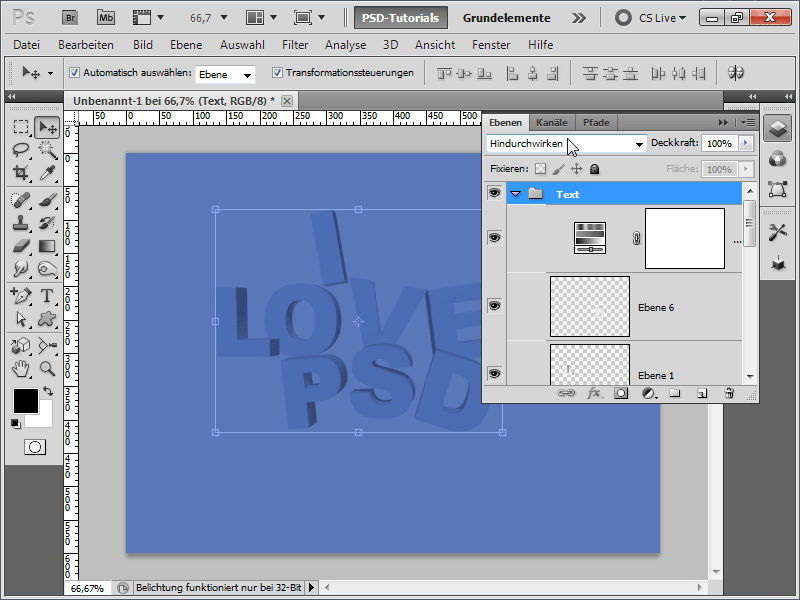Image resolution: width=800 pixels, height=600 pixels.
Task: Select the Grundelemente workspace
Action: pyautogui.click(x=506, y=18)
